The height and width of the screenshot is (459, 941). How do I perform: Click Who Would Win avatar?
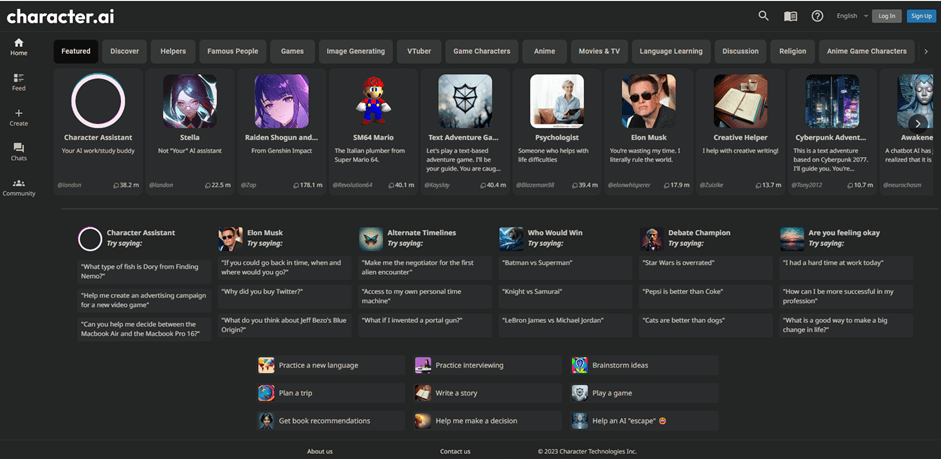point(511,239)
